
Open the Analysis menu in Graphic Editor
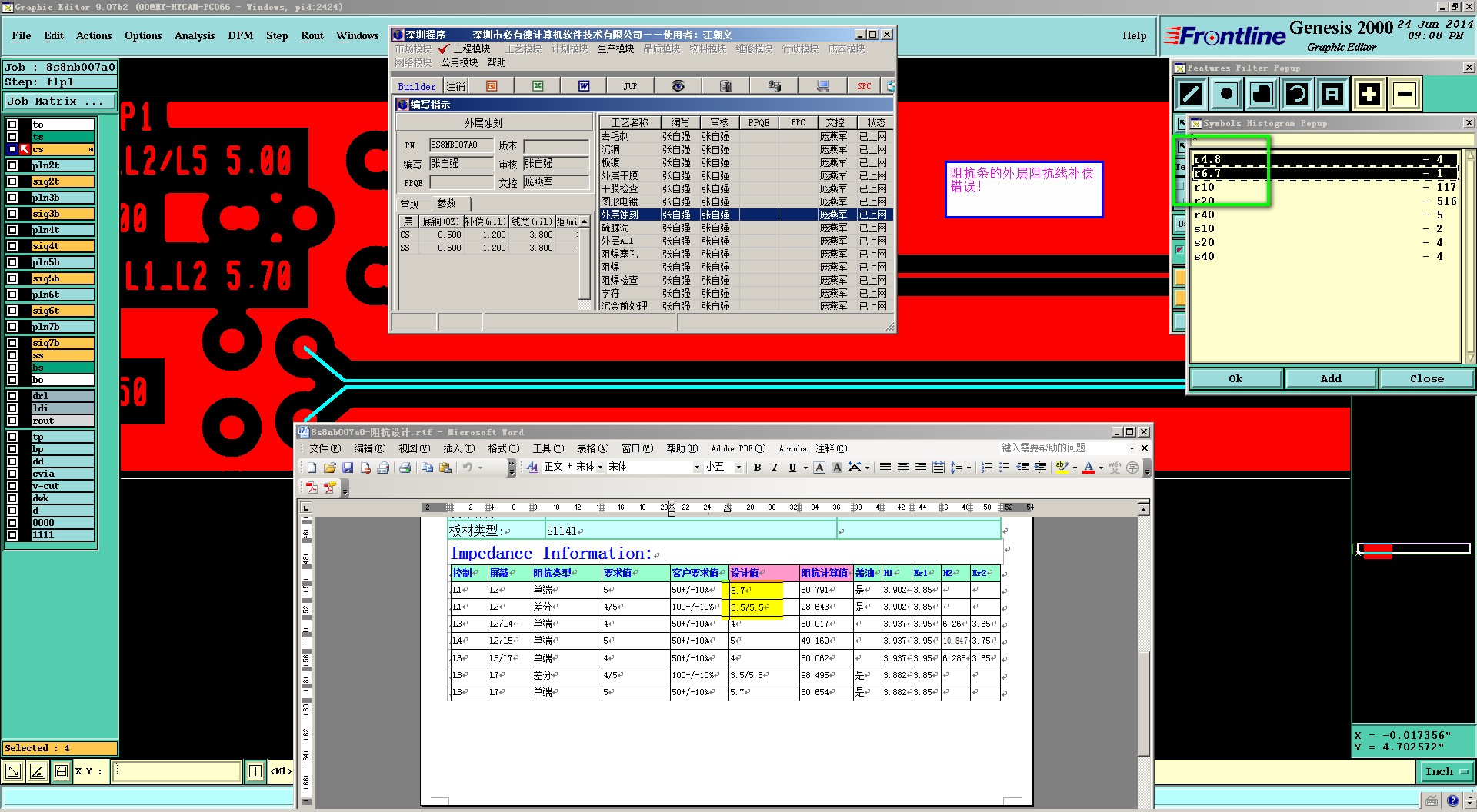195,35
